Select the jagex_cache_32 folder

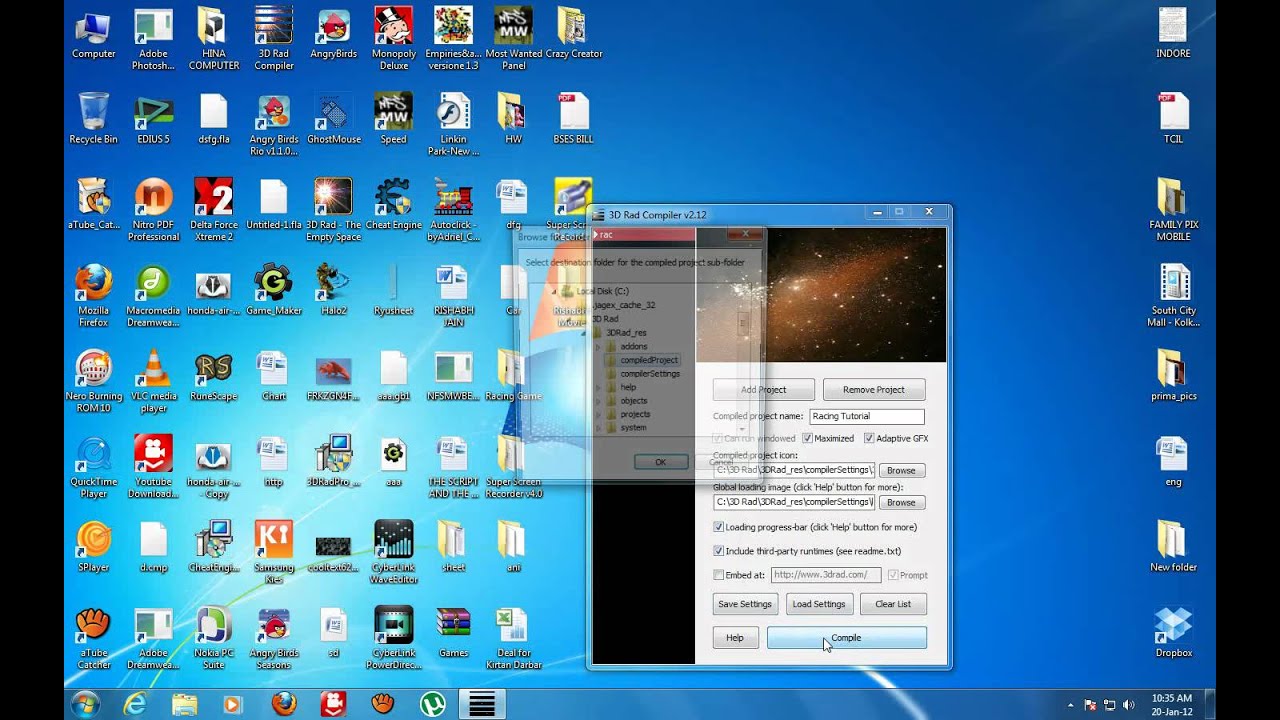(624, 305)
